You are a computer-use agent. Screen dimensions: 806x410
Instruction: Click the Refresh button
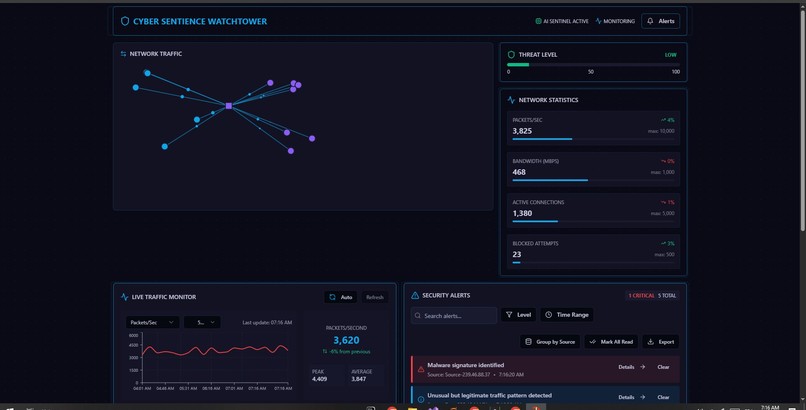coord(375,297)
